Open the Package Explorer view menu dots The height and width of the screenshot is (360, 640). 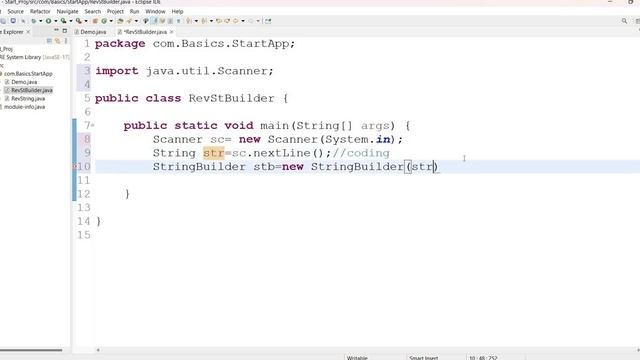pos(66,41)
